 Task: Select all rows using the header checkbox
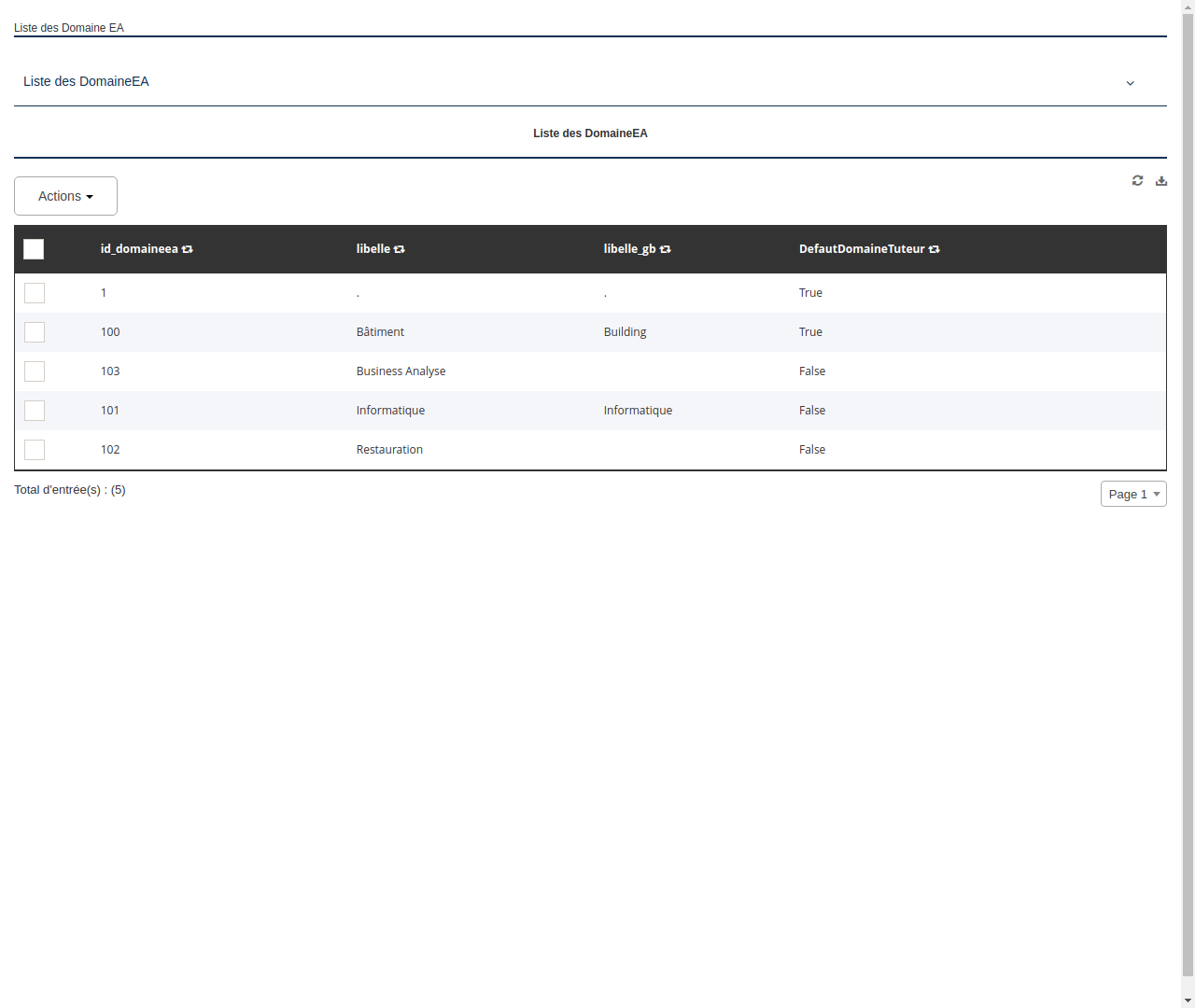click(34, 249)
